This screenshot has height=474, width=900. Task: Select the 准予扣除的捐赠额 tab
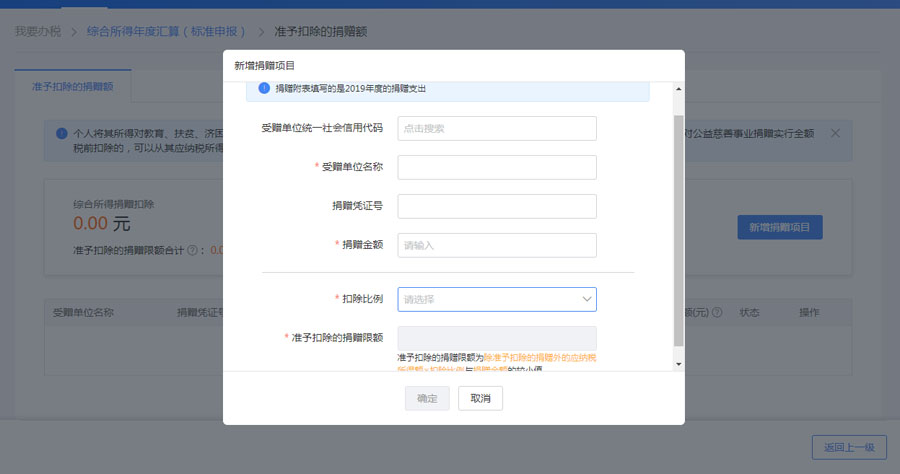click(x=73, y=87)
